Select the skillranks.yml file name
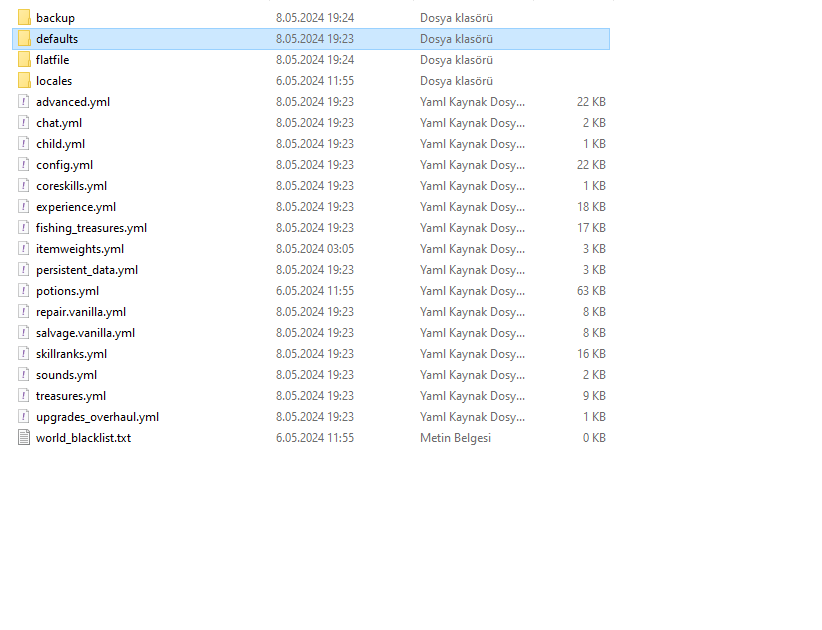The height and width of the screenshot is (630, 822). coord(71,354)
